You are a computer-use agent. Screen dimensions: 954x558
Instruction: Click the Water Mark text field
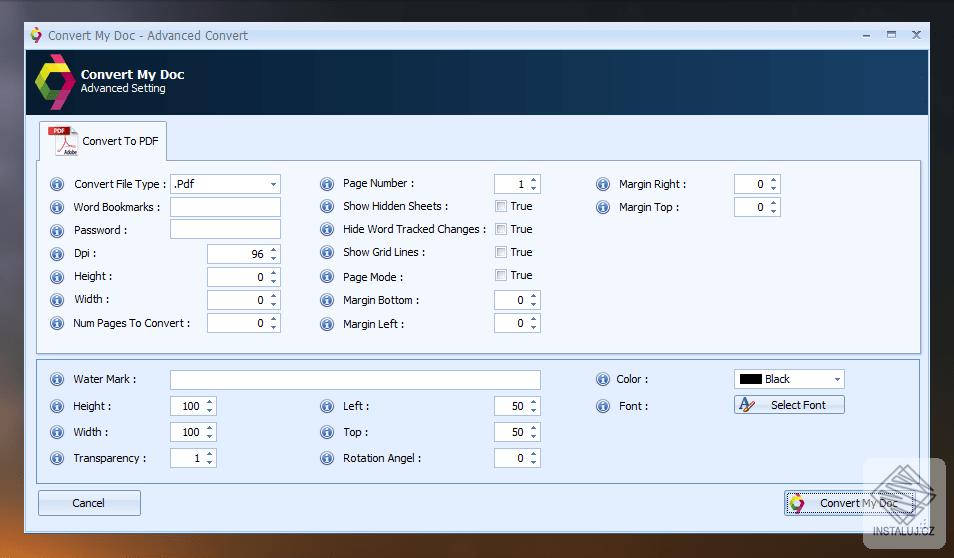[x=355, y=380]
